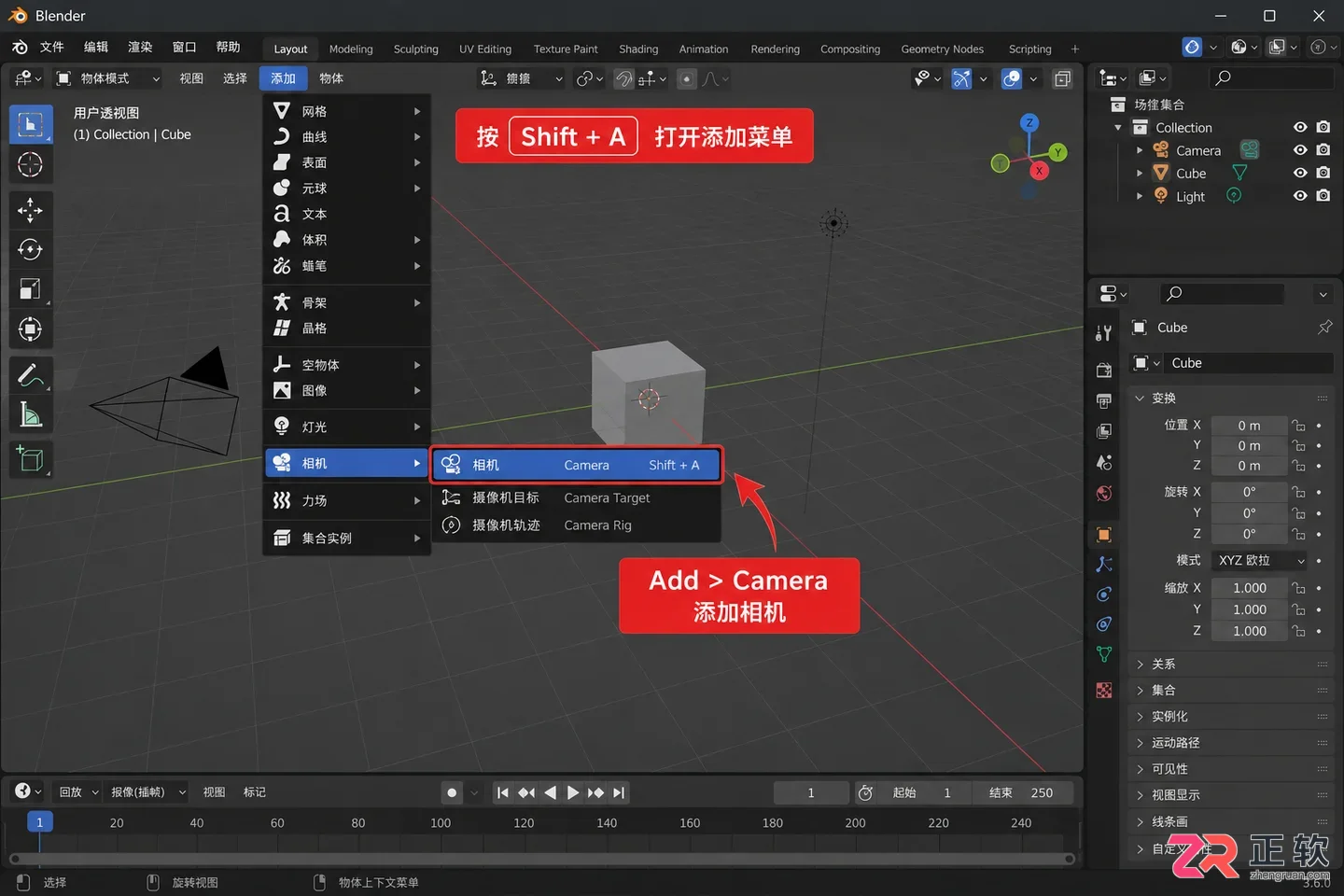Click the 视图 menu in timeline

pyautogui.click(x=215, y=792)
